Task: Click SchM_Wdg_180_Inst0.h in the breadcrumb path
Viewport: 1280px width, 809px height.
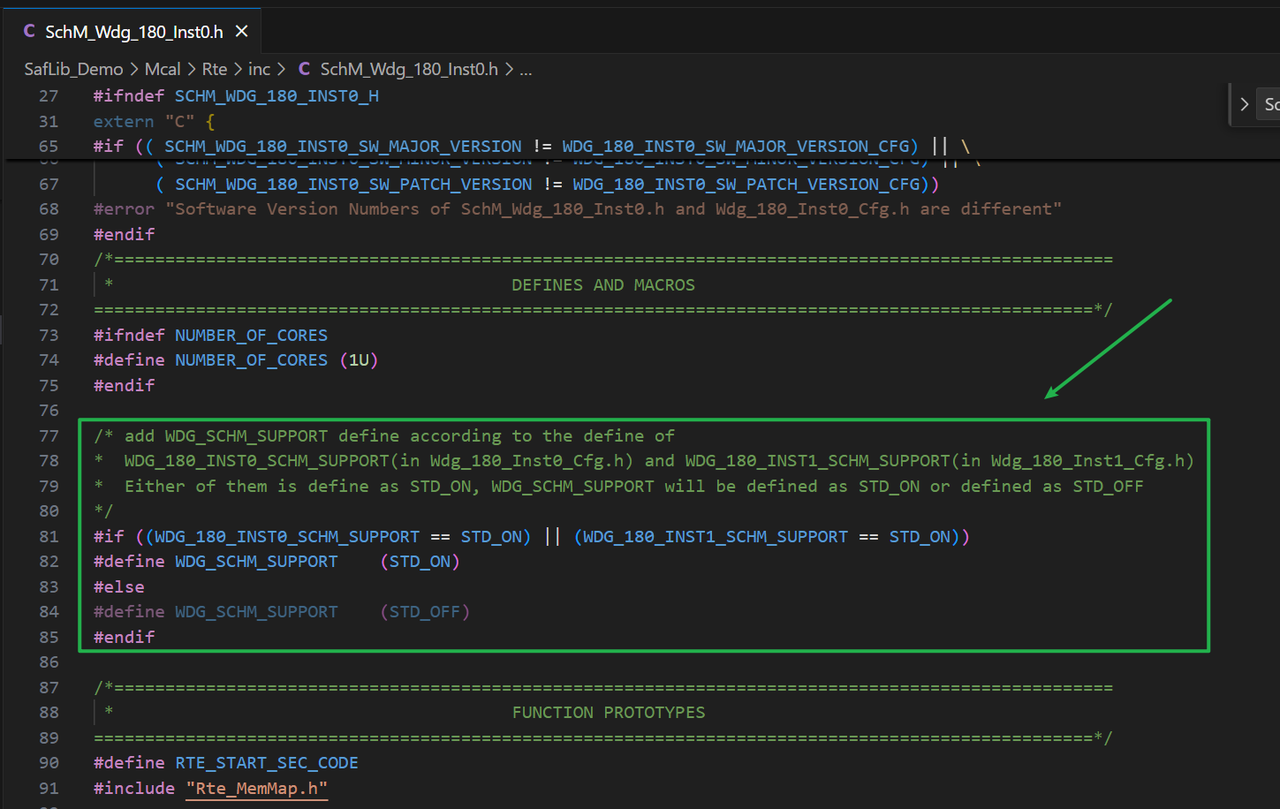Action: click(x=408, y=69)
